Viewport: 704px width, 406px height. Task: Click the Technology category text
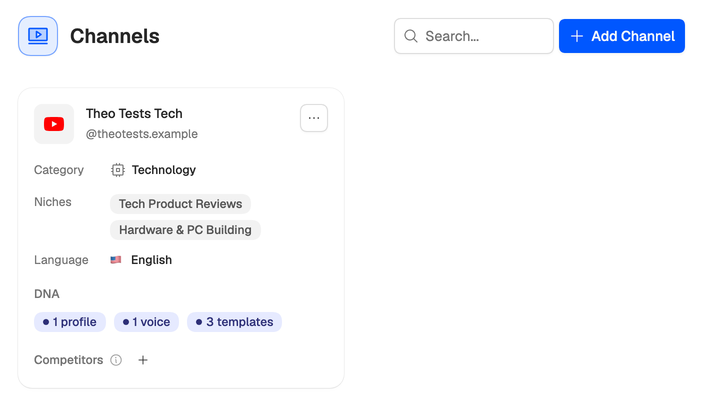164,170
